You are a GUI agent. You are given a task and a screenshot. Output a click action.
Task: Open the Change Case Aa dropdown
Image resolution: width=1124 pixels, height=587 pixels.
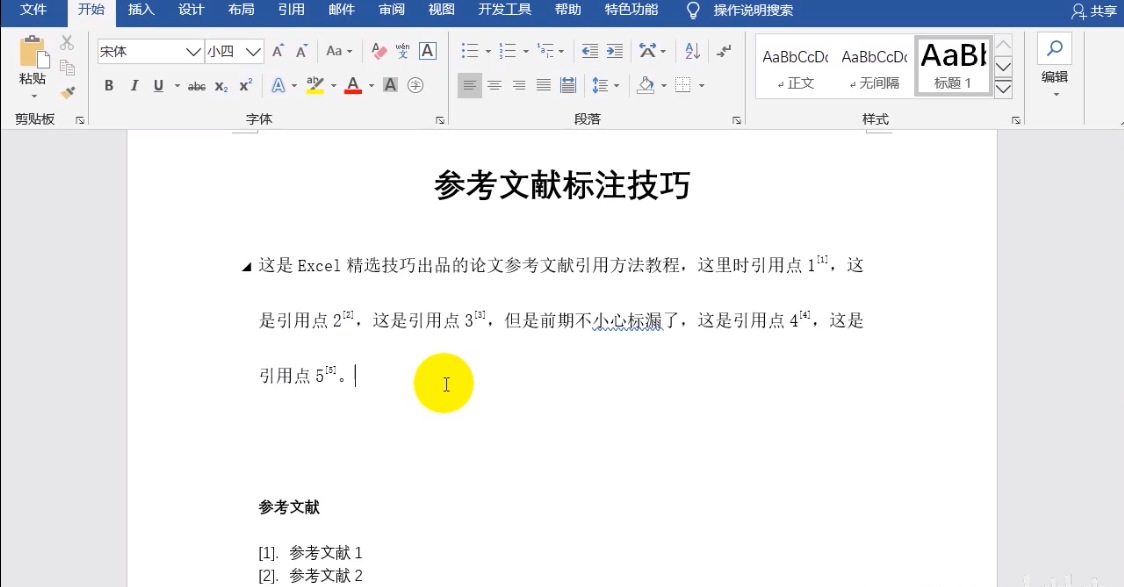pyautogui.click(x=338, y=51)
